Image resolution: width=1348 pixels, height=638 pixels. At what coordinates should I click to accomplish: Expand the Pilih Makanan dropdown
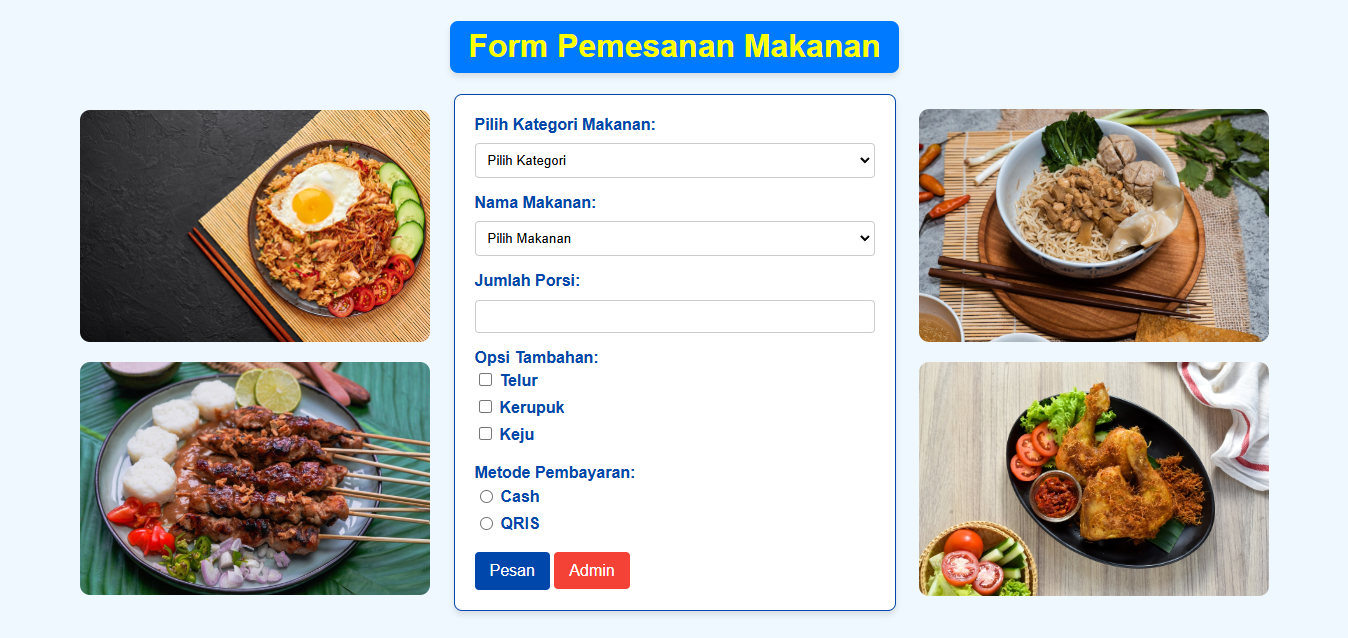675,238
